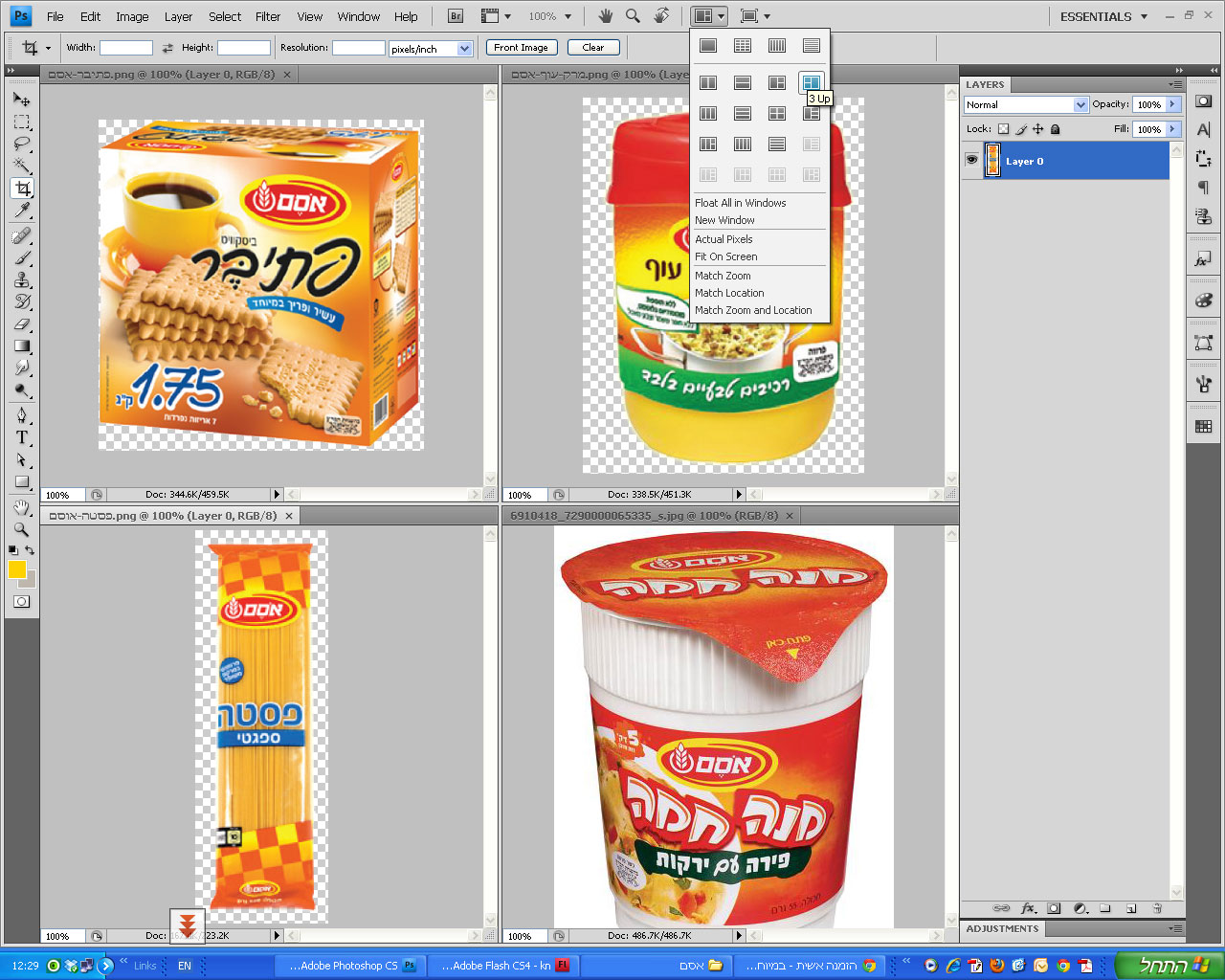The image size is (1225, 980).
Task: Open the Opacity slider arrow
Action: click(1172, 104)
